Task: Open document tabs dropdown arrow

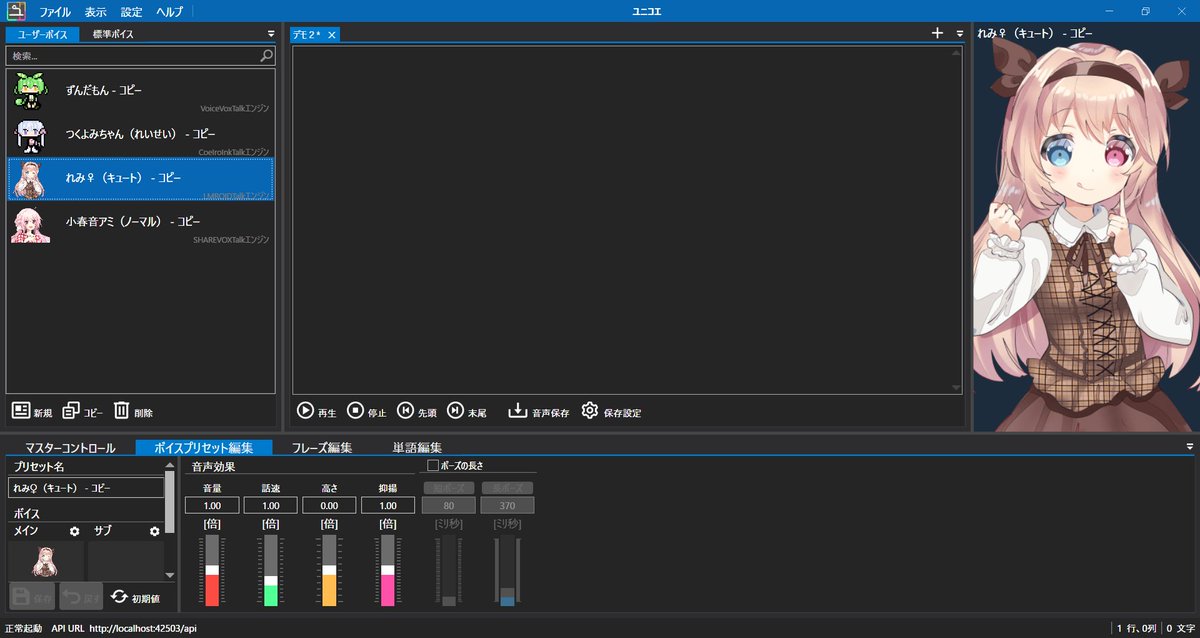Action: tap(960, 34)
